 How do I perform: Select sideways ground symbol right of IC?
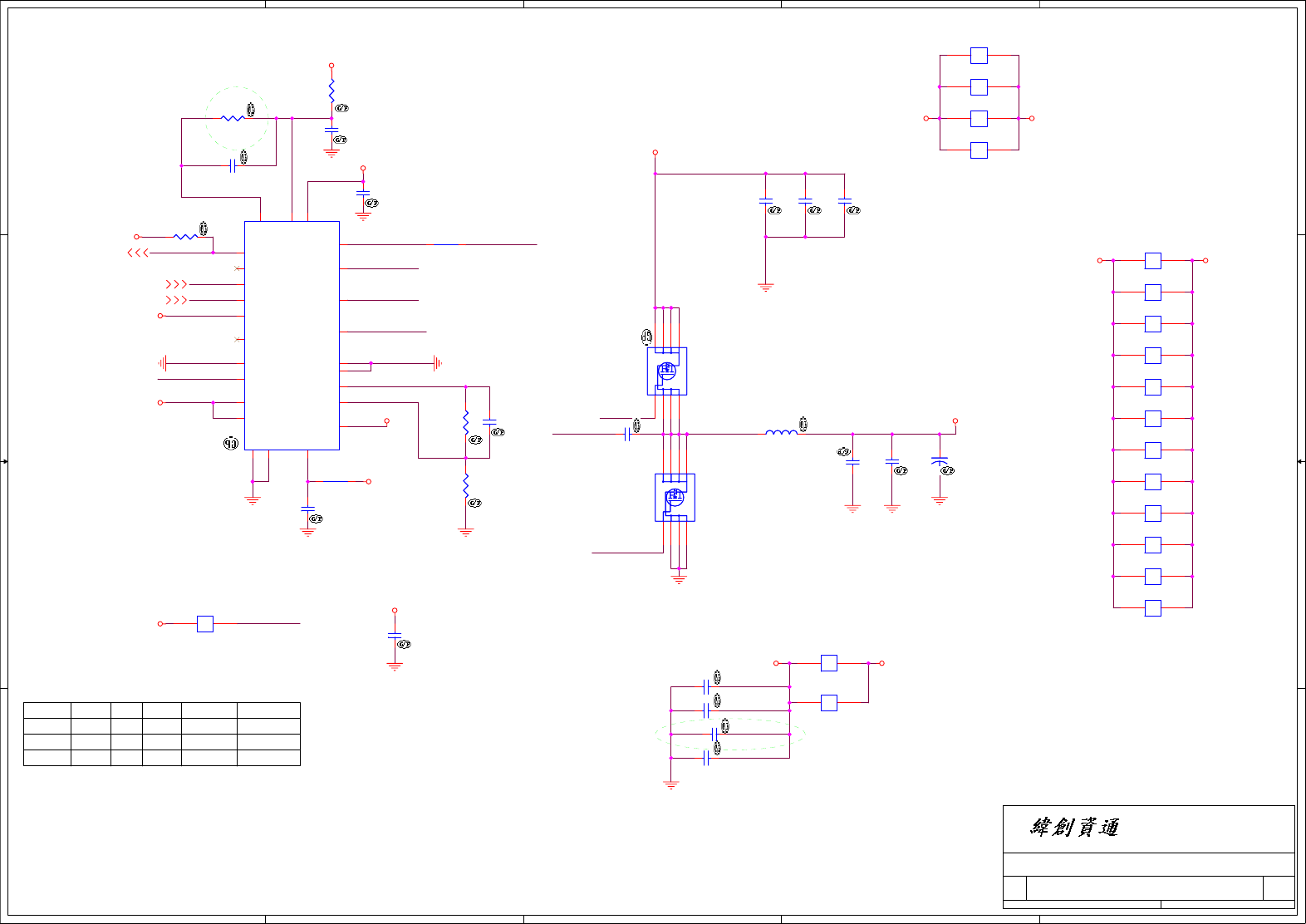click(437, 363)
